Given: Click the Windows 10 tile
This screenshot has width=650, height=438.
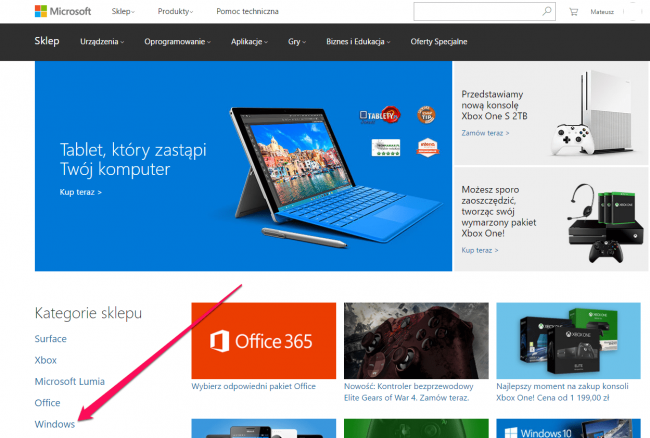Looking at the screenshot, I should pyautogui.click(x=568, y=428).
